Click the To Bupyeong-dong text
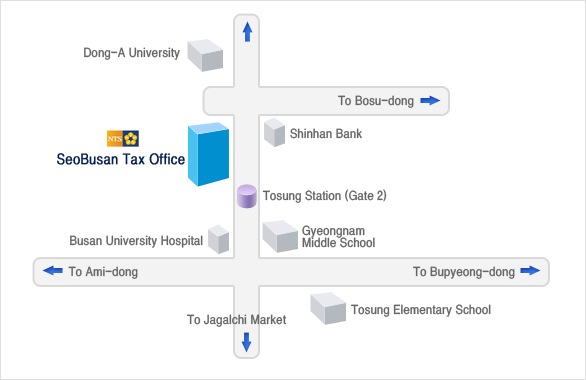 (464, 272)
